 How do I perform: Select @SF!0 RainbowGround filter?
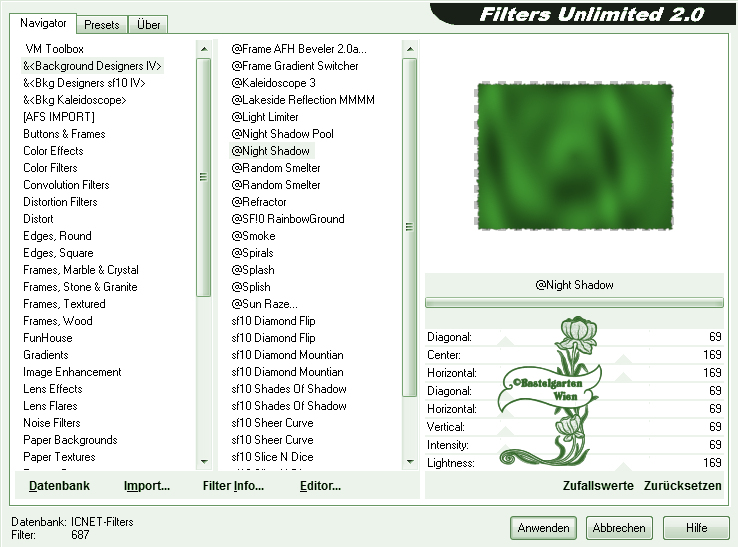coord(288,219)
